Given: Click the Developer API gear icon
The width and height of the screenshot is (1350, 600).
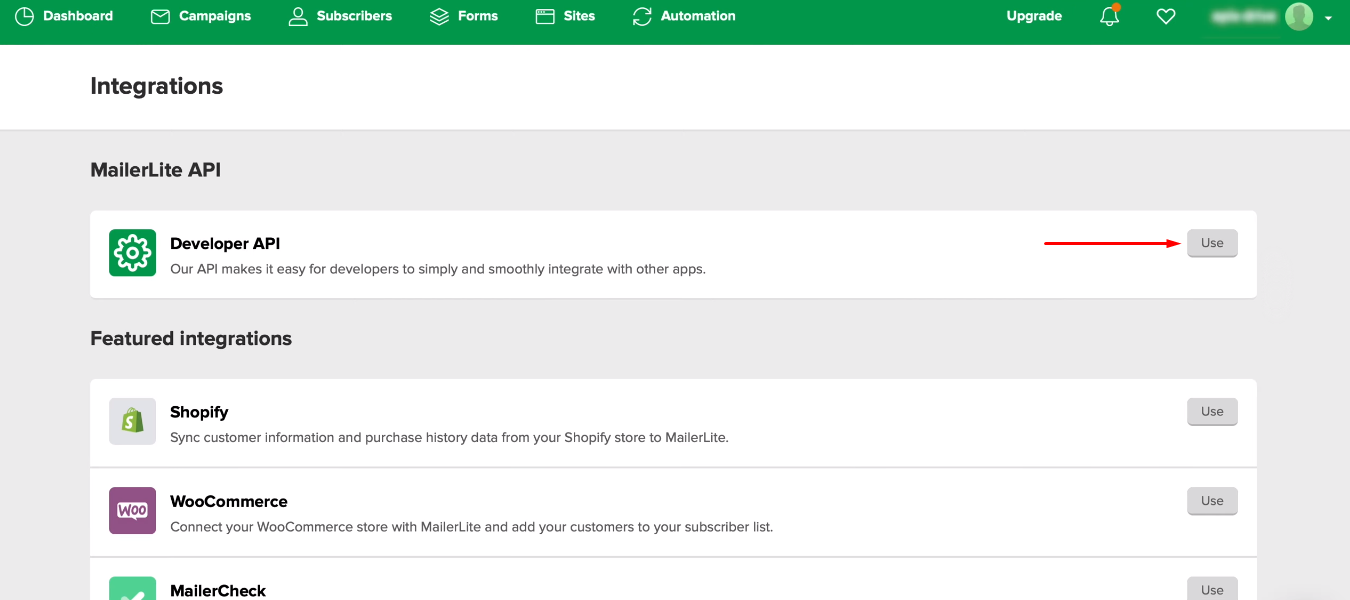Looking at the screenshot, I should coord(132,253).
